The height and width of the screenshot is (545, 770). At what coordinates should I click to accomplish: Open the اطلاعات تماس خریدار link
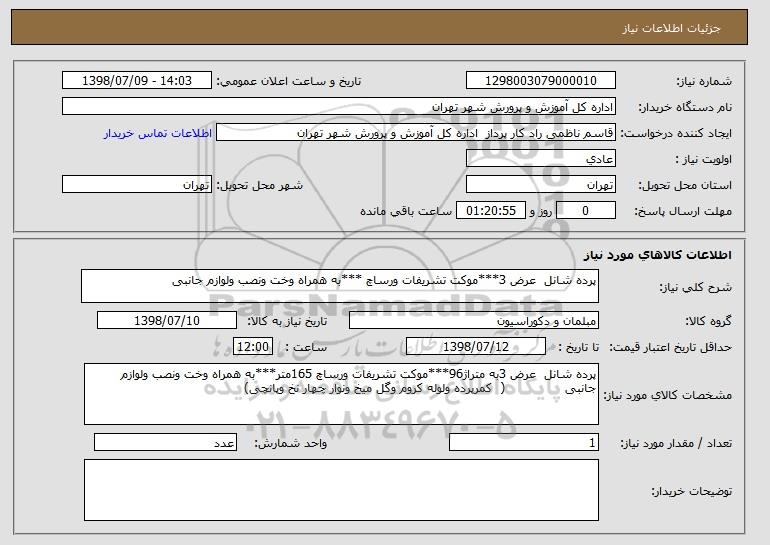tap(158, 133)
